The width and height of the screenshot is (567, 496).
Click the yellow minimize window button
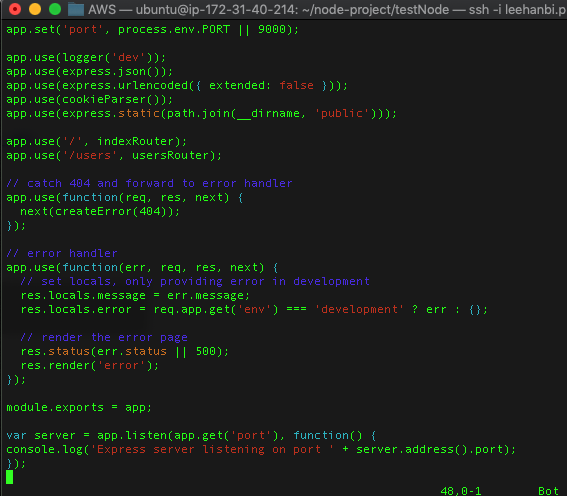[35, 9]
